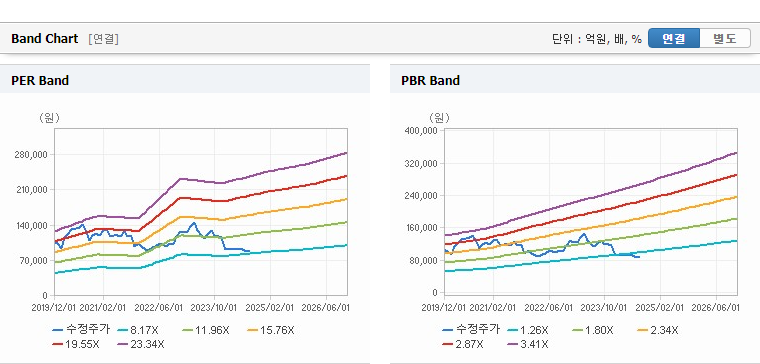Click the PER Band panel title
This screenshot has height=364, width=760.
point(40,80)
